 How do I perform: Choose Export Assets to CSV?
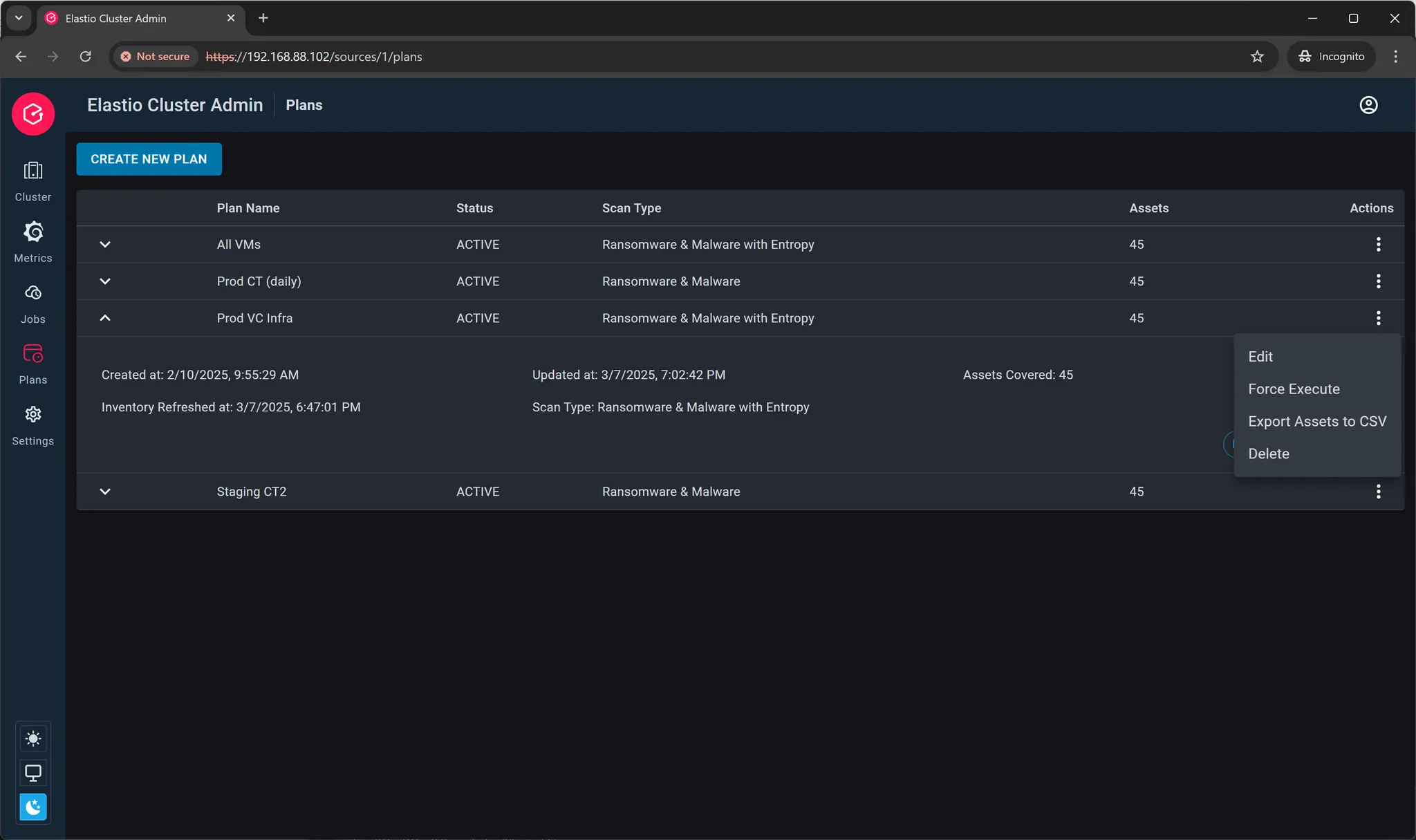pos(1317,422)
